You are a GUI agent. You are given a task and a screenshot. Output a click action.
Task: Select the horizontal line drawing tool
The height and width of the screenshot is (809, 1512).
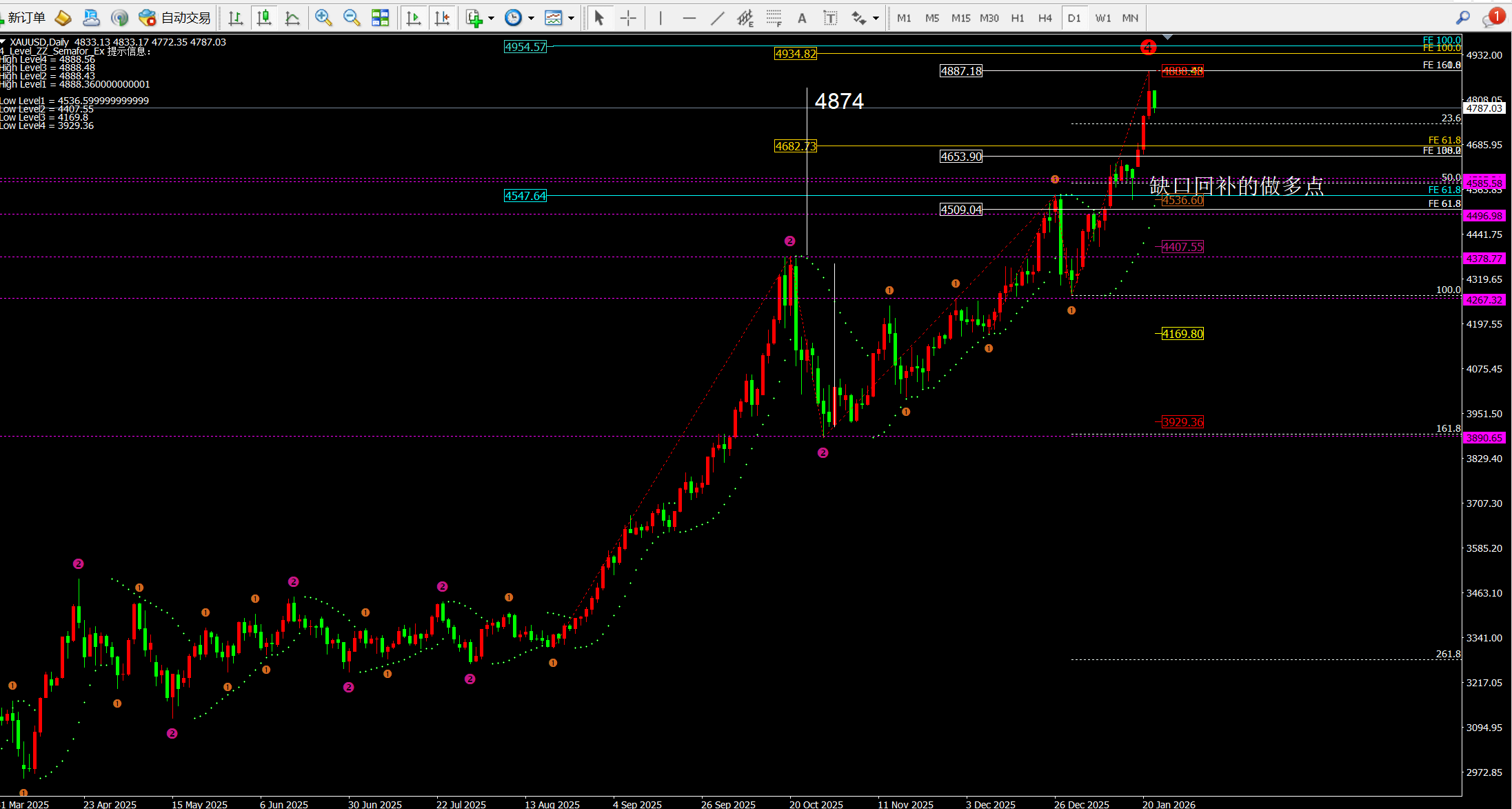689,18
